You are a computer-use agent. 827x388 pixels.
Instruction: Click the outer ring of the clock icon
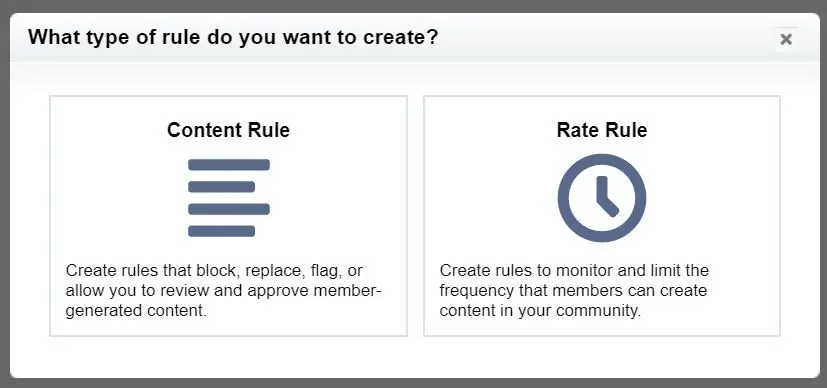point(564,198)
